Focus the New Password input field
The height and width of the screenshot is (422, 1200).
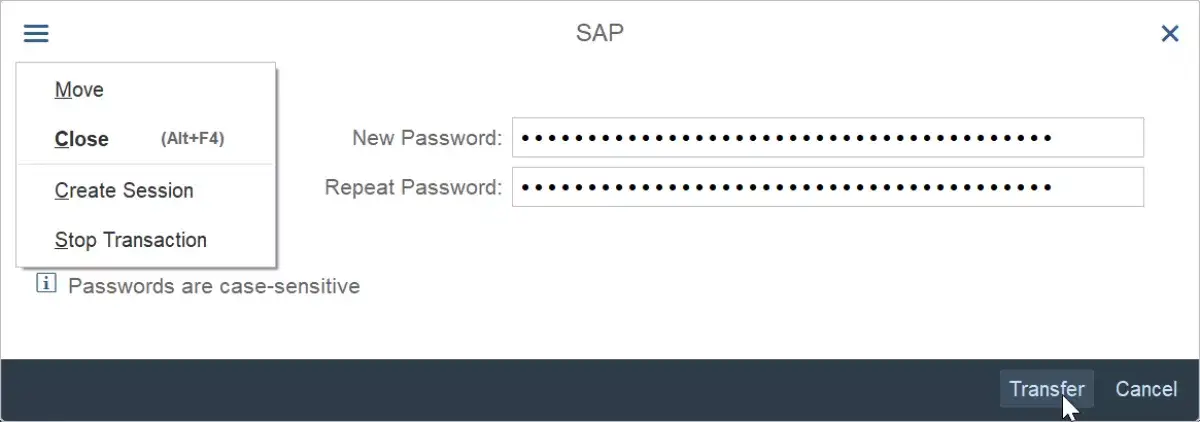827,137
